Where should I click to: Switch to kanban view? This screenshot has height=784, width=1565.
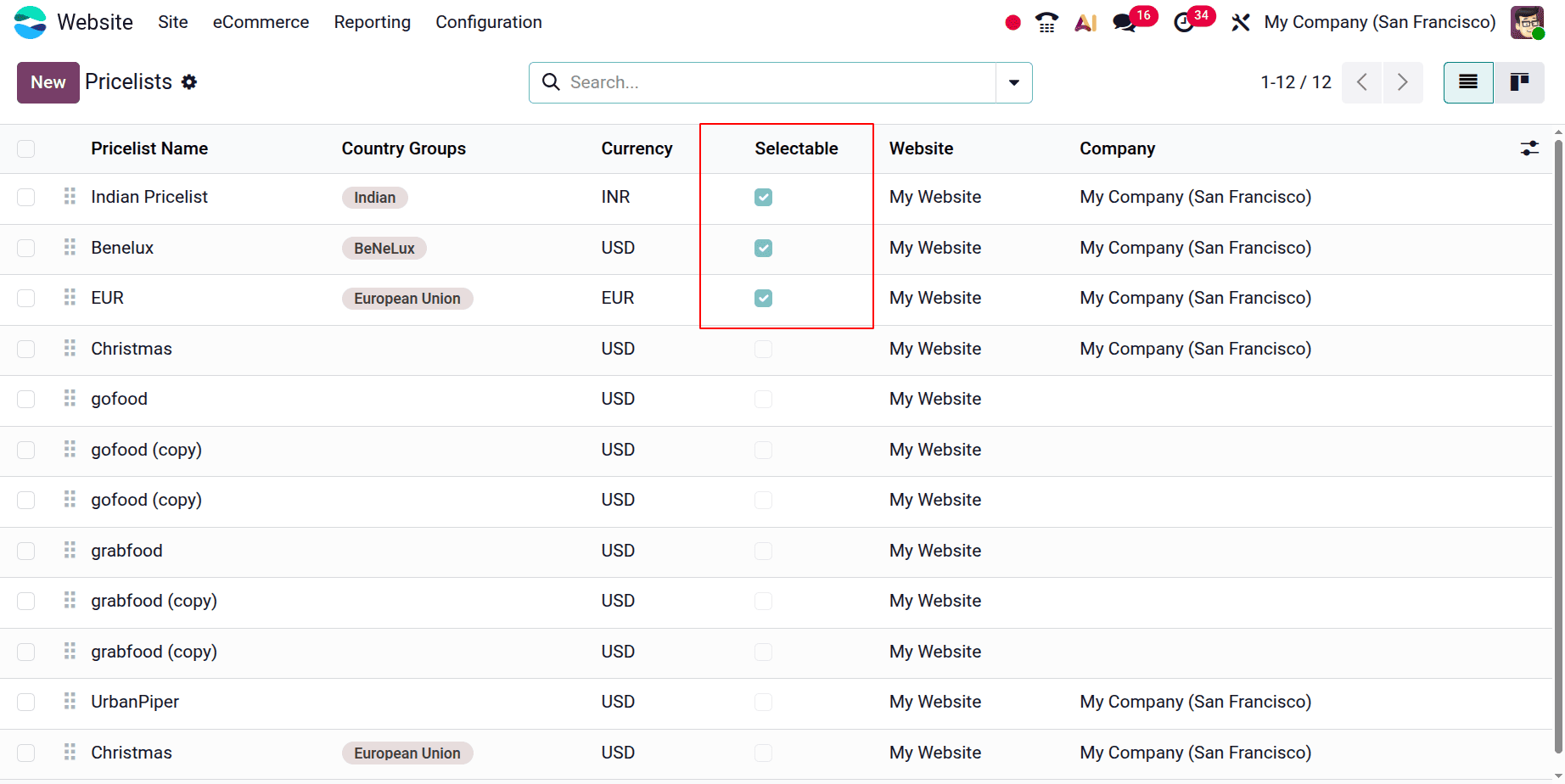tap(1519, 82)
